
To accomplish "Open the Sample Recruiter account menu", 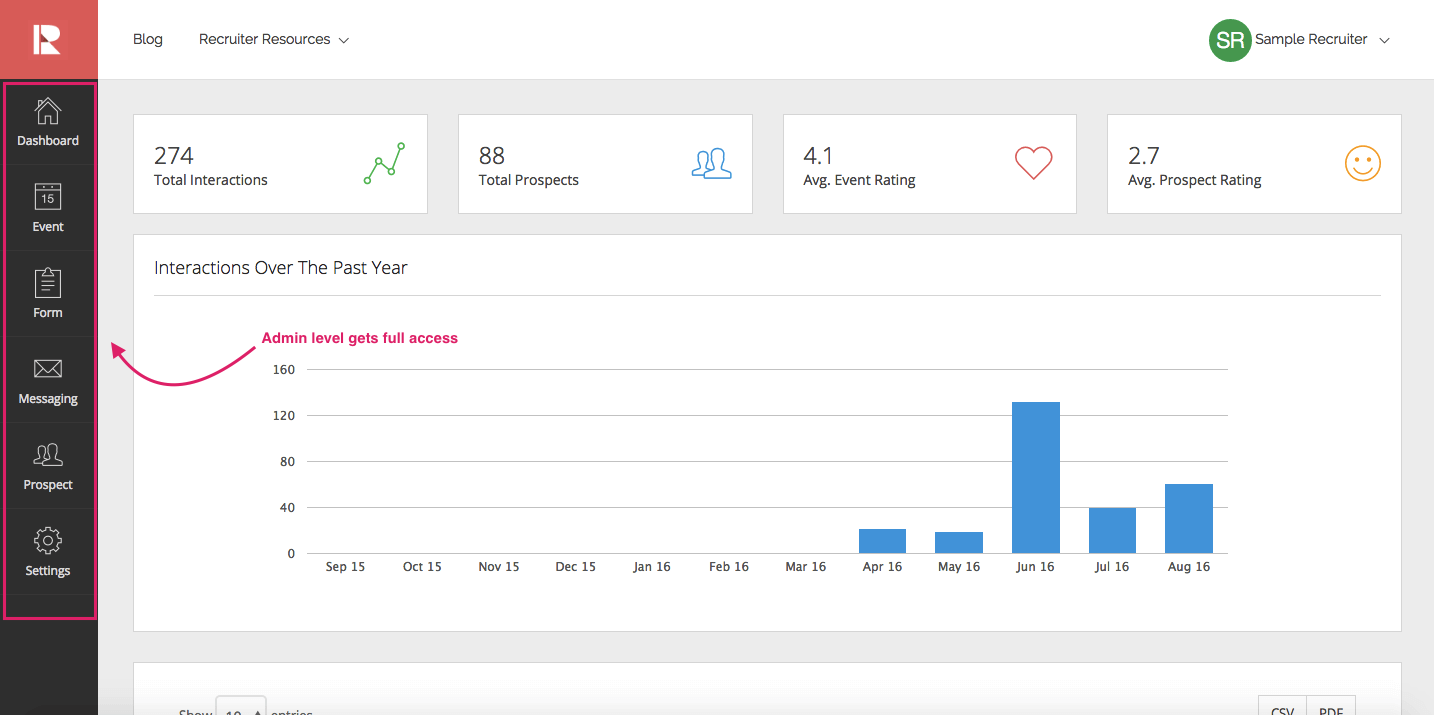I will pos(1322,40).
